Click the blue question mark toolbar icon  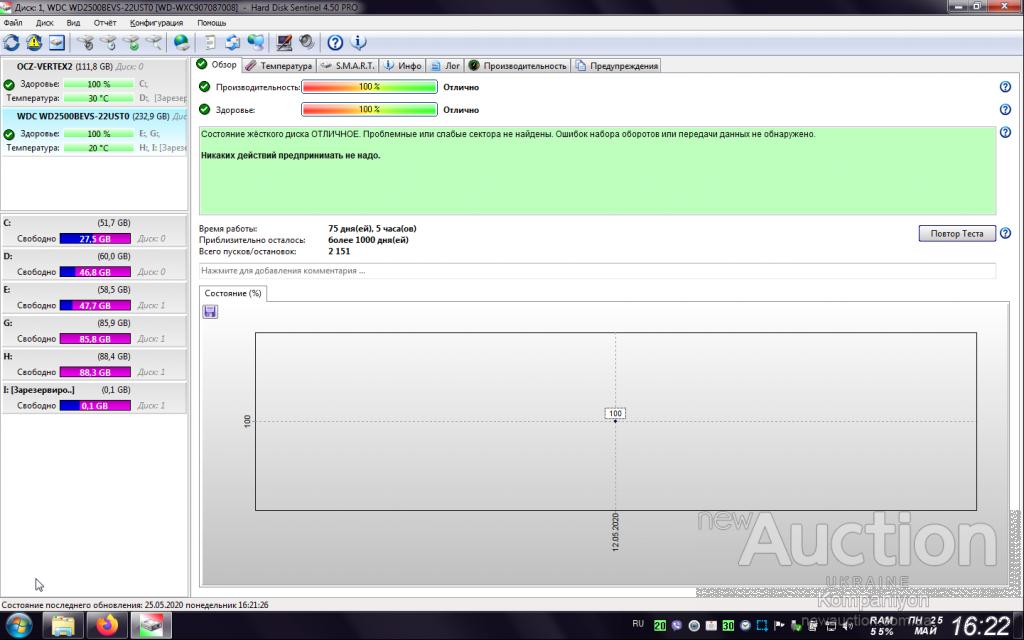coord(335,42)
